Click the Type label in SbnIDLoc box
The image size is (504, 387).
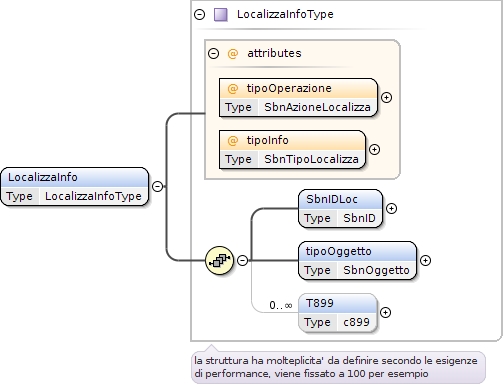point(317,218)
